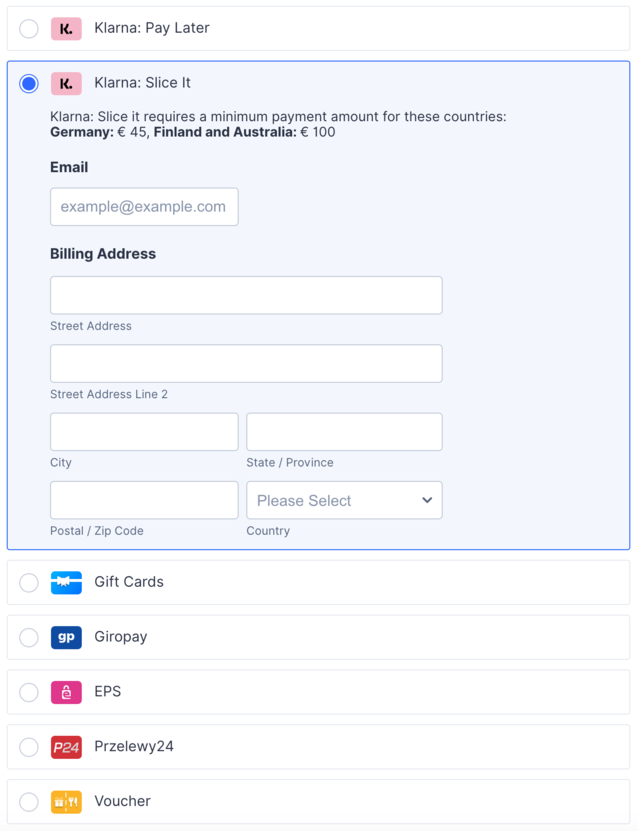Click the Giropay logo icon
This screenshot has width=638, height=831.
[x=66, y=637]
